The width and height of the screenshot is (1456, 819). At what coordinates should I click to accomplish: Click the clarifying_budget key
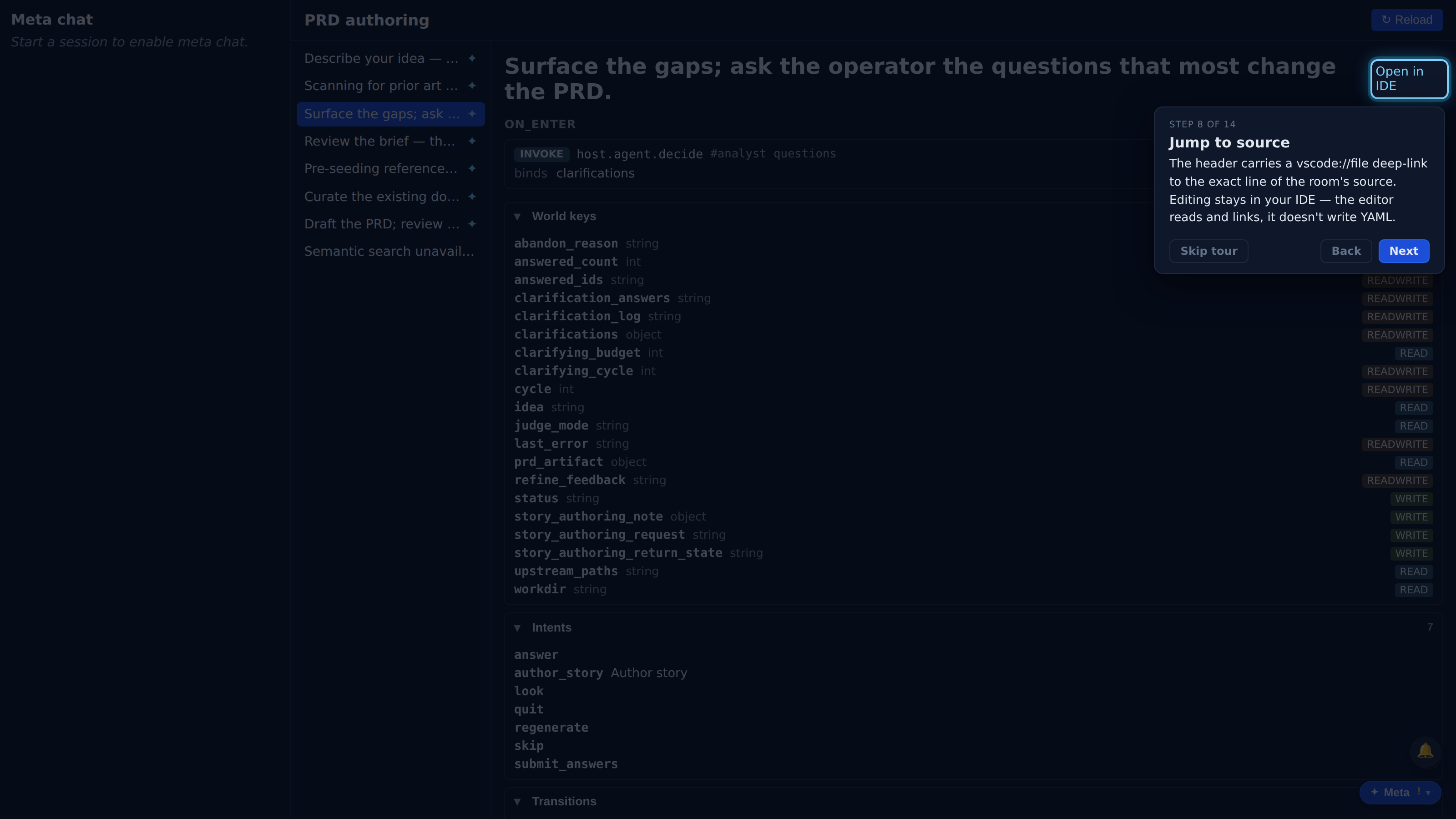[x=577, y=353]
